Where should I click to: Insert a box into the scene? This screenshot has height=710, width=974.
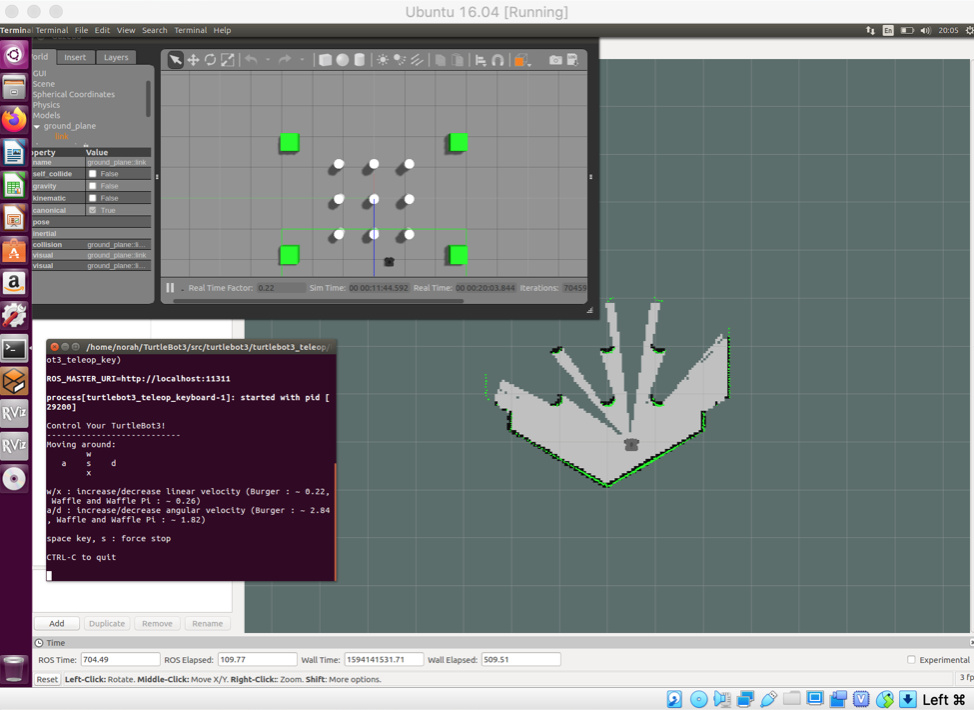tap(323, 59)
